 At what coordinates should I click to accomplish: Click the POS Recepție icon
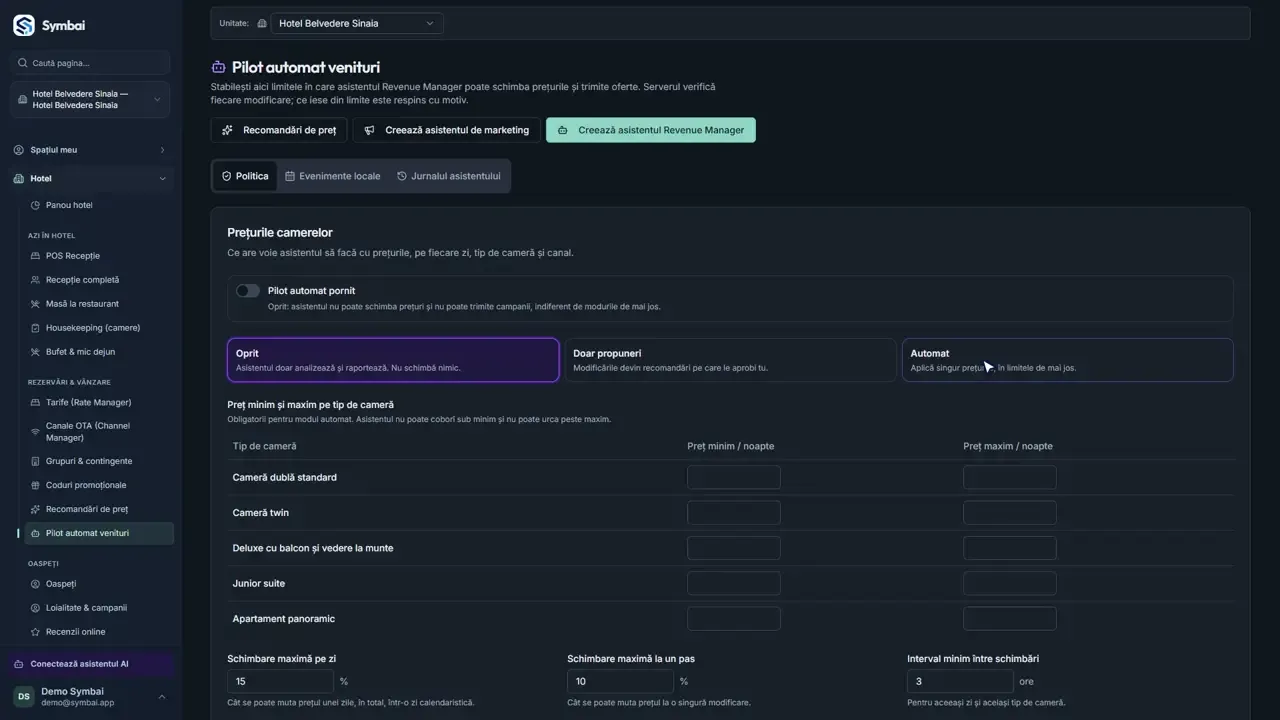(x=36, y=256)
